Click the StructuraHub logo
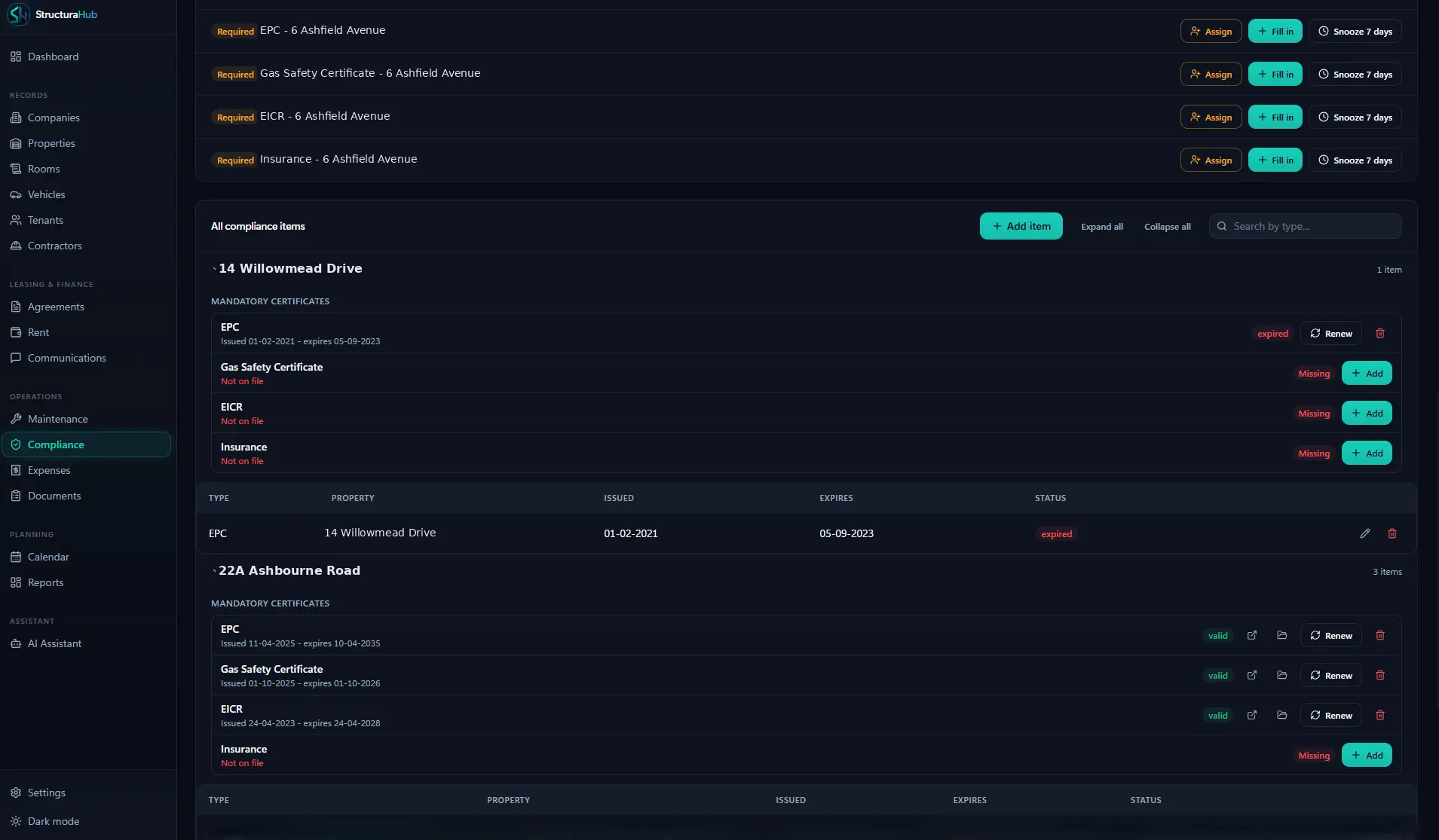The height and width of the screenshot is (840, 1439). (52, 14)
